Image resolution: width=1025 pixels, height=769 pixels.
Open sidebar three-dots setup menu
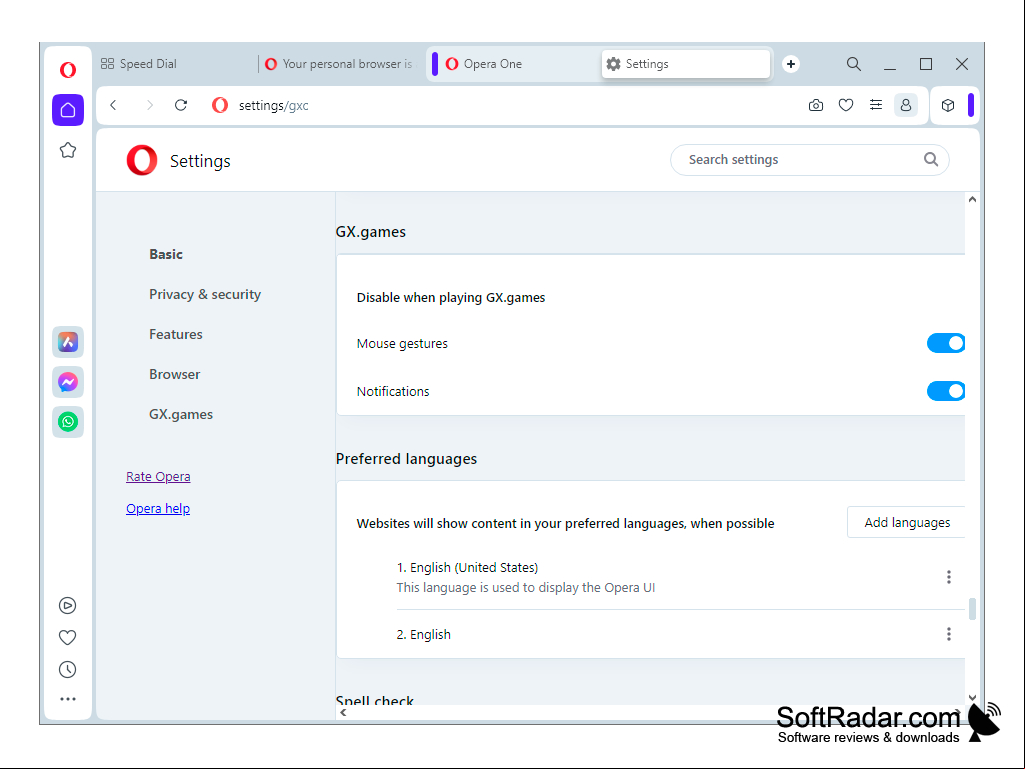click(x=68, y=699)
